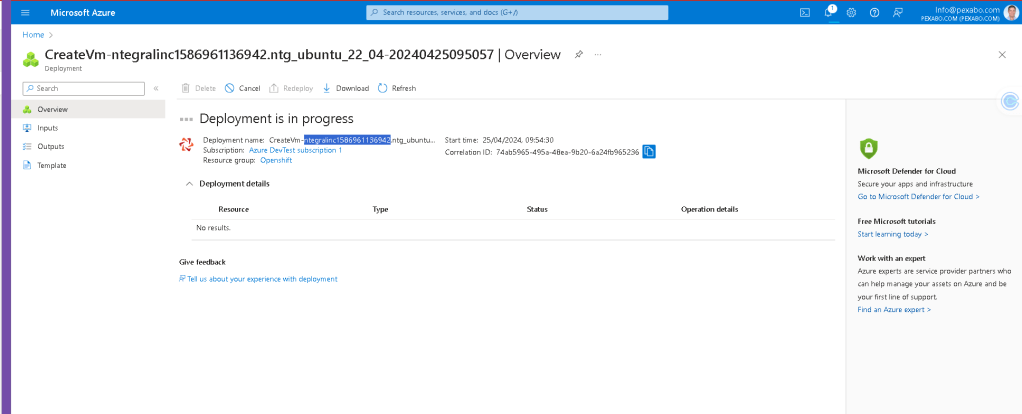Click the Status column header
1022x414 pixels.
537,209
